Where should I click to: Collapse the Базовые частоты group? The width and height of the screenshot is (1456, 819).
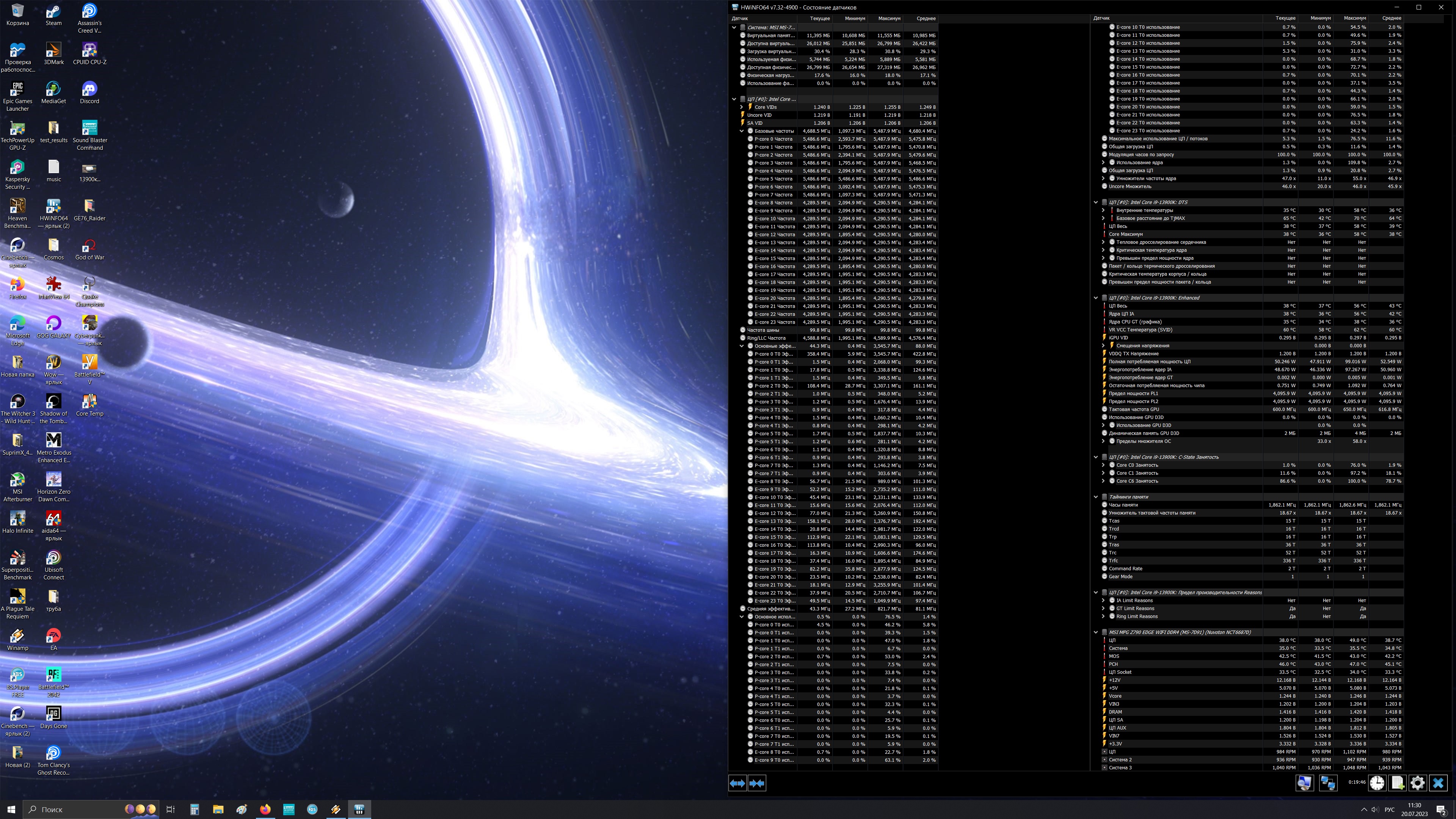click(742, 131)
